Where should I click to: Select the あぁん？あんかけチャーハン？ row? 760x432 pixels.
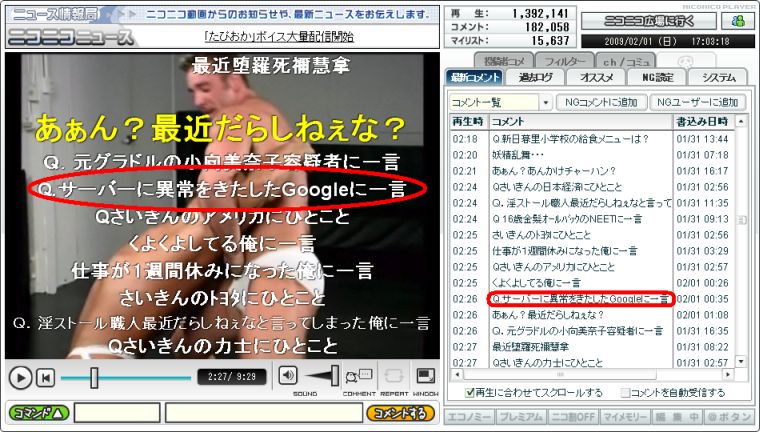coord(591,171)
